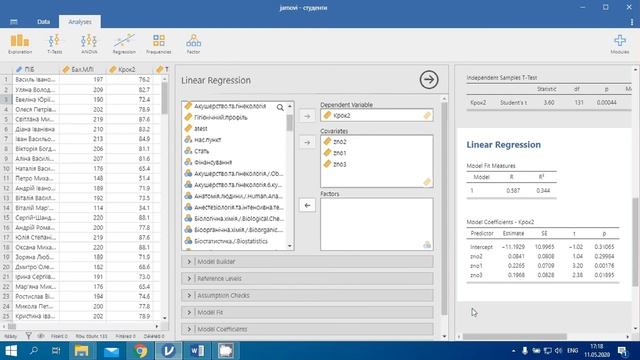
Task: Open the vertical dots options menu
Action: (x=631, y=22)
